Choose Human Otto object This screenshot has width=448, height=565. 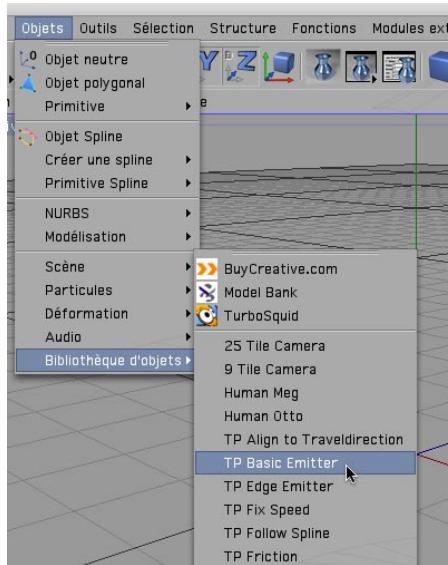[x=306, y=416]
